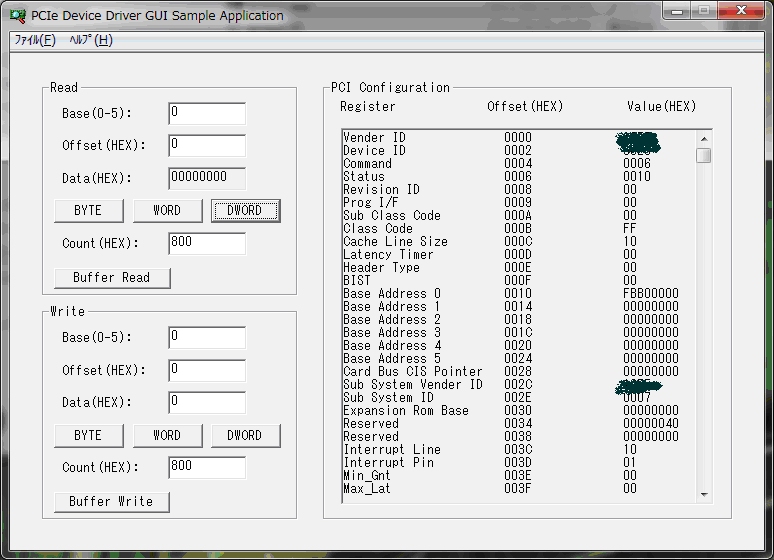Select the Base Address 5 row

coord(519,359)
